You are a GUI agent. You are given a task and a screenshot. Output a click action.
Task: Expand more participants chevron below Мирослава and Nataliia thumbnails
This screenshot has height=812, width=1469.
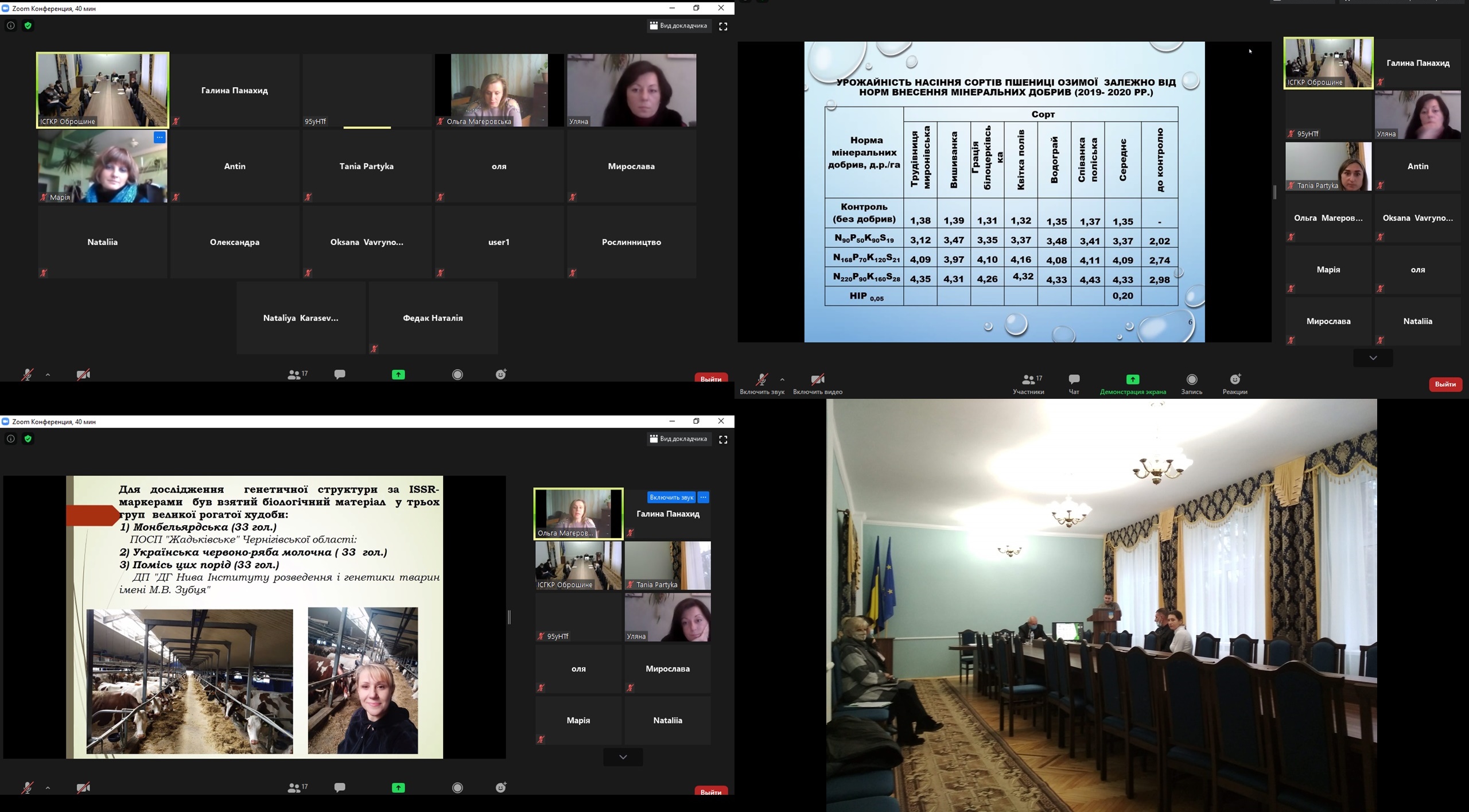1373,358
